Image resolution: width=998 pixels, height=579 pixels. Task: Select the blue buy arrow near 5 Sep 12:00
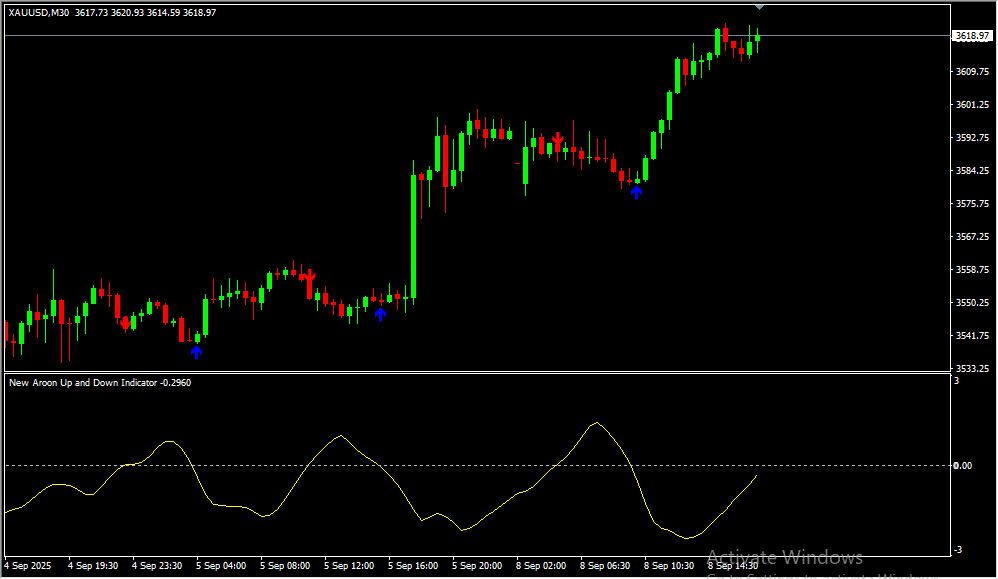(380, 314)
